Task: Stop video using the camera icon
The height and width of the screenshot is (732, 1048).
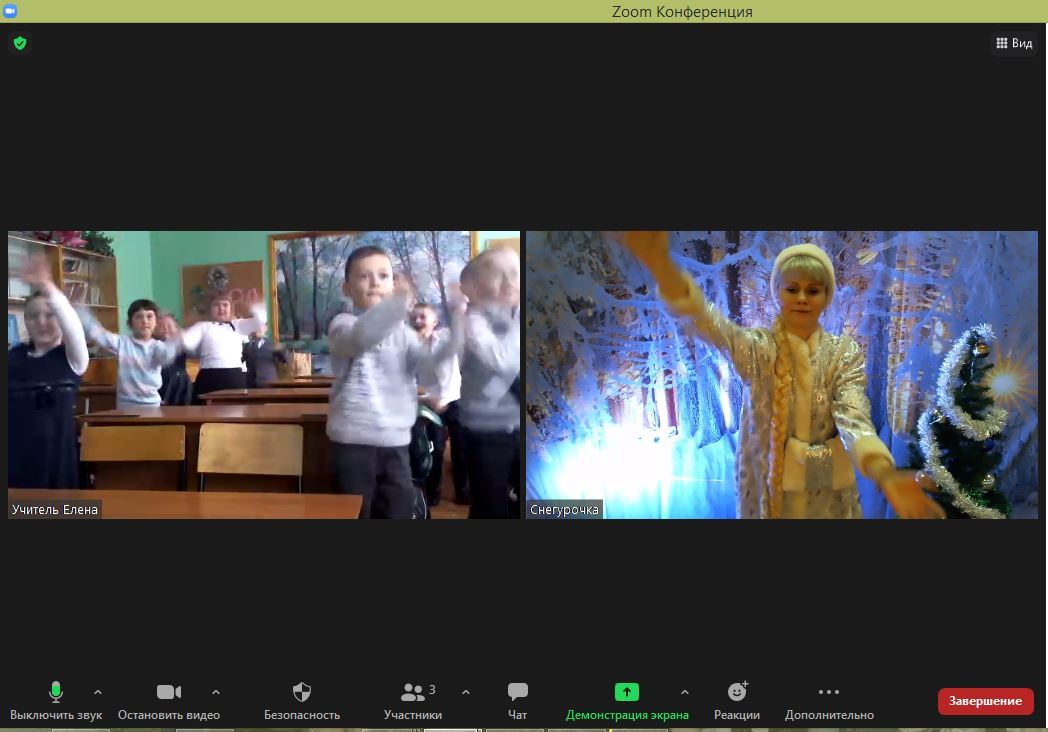Action: (169, 692)
